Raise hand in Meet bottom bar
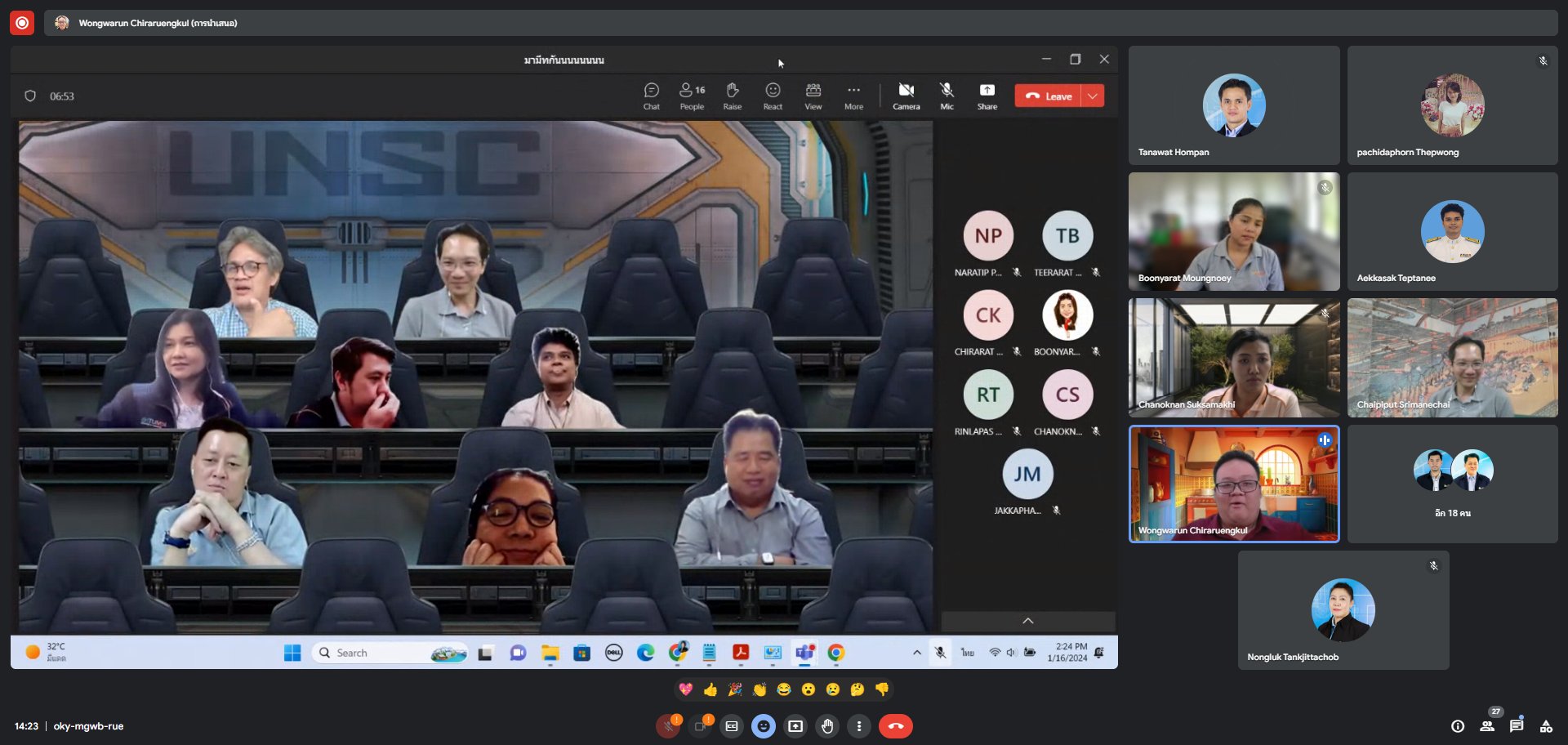 (827, 725)
